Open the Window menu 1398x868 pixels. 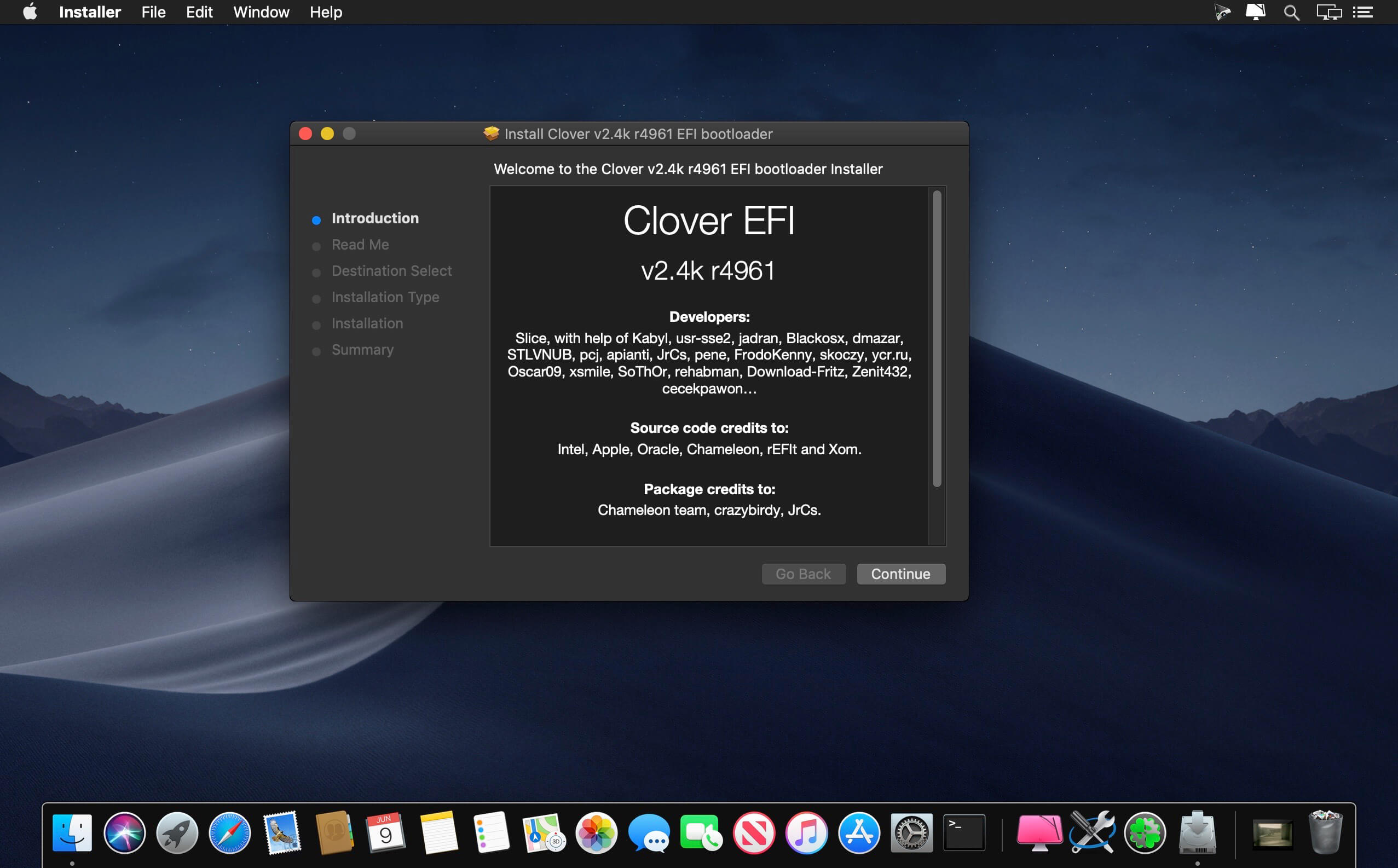click(x=261, y=12)
